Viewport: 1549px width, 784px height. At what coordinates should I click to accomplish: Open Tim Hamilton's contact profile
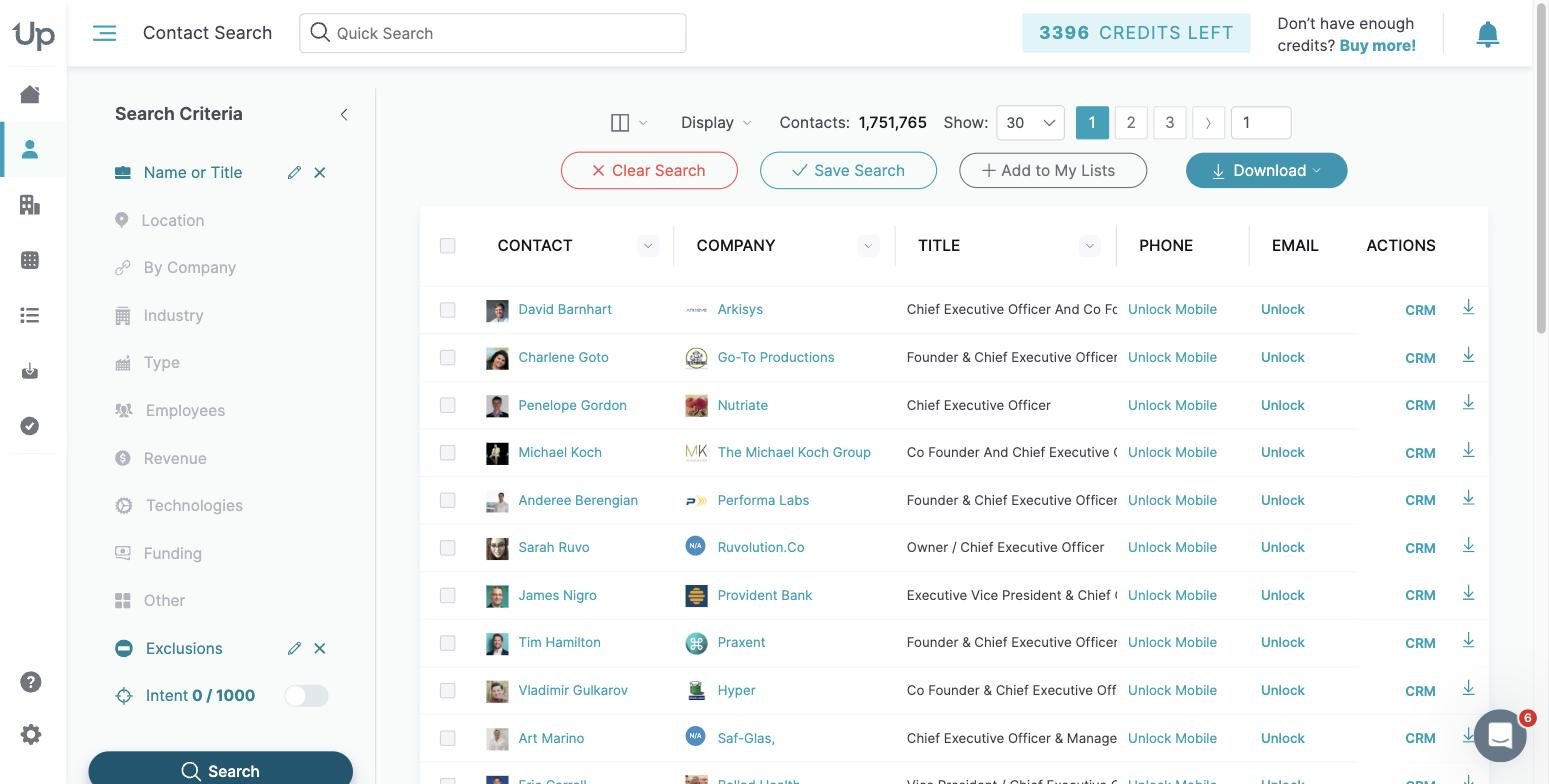click(559, 643)
